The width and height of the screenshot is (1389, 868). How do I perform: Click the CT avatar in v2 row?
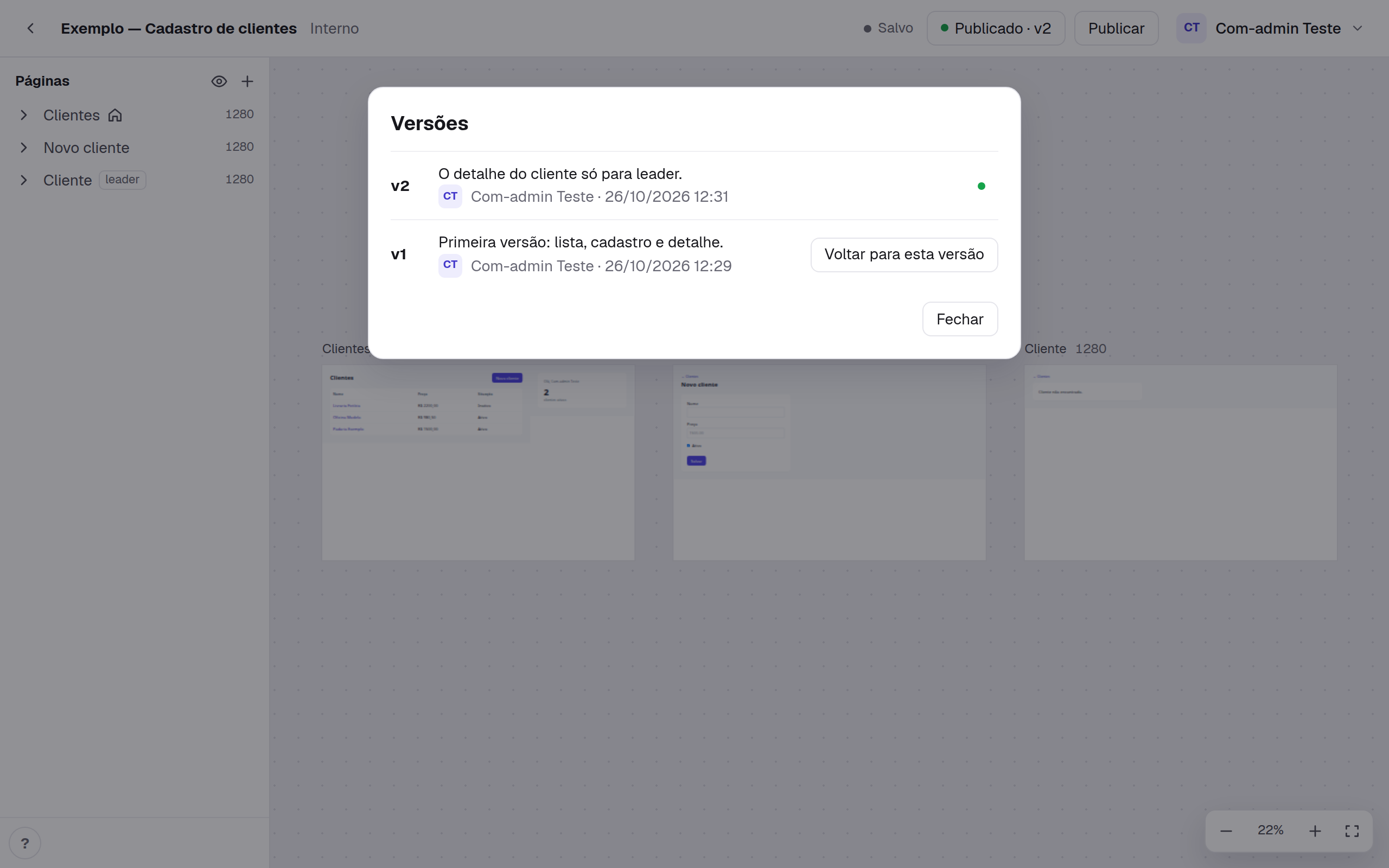(450, 196)
